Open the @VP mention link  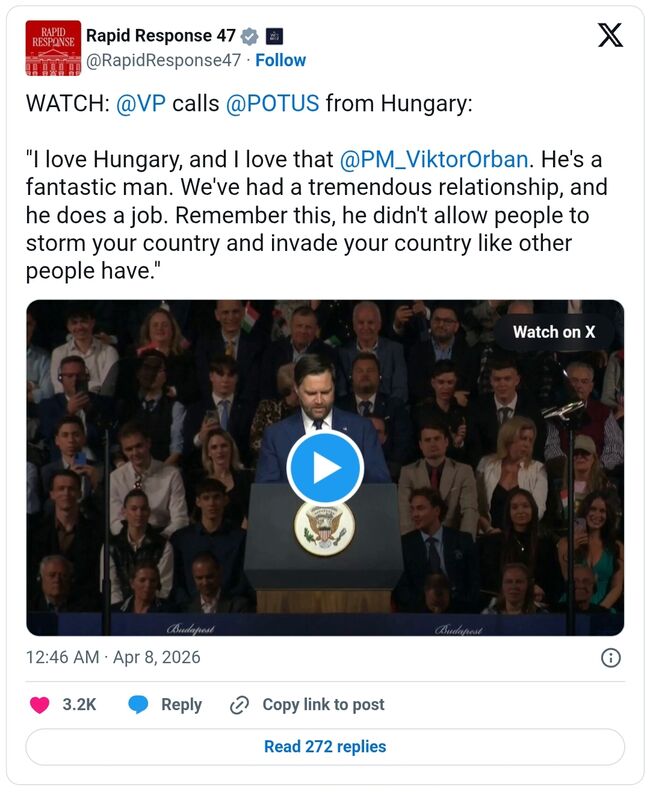click(x=141, y=104)
